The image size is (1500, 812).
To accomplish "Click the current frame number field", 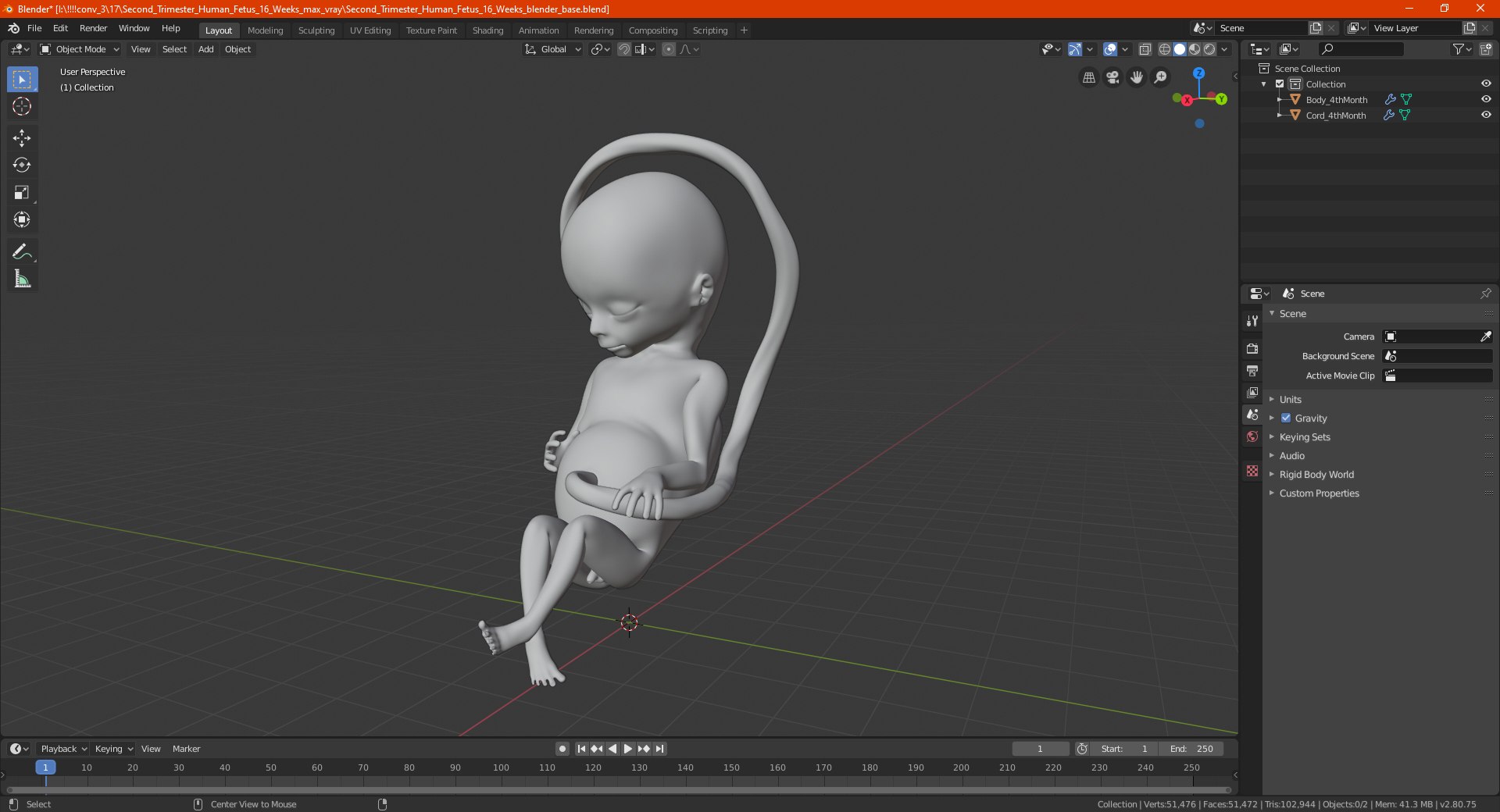I will (x=1040, y=749).
